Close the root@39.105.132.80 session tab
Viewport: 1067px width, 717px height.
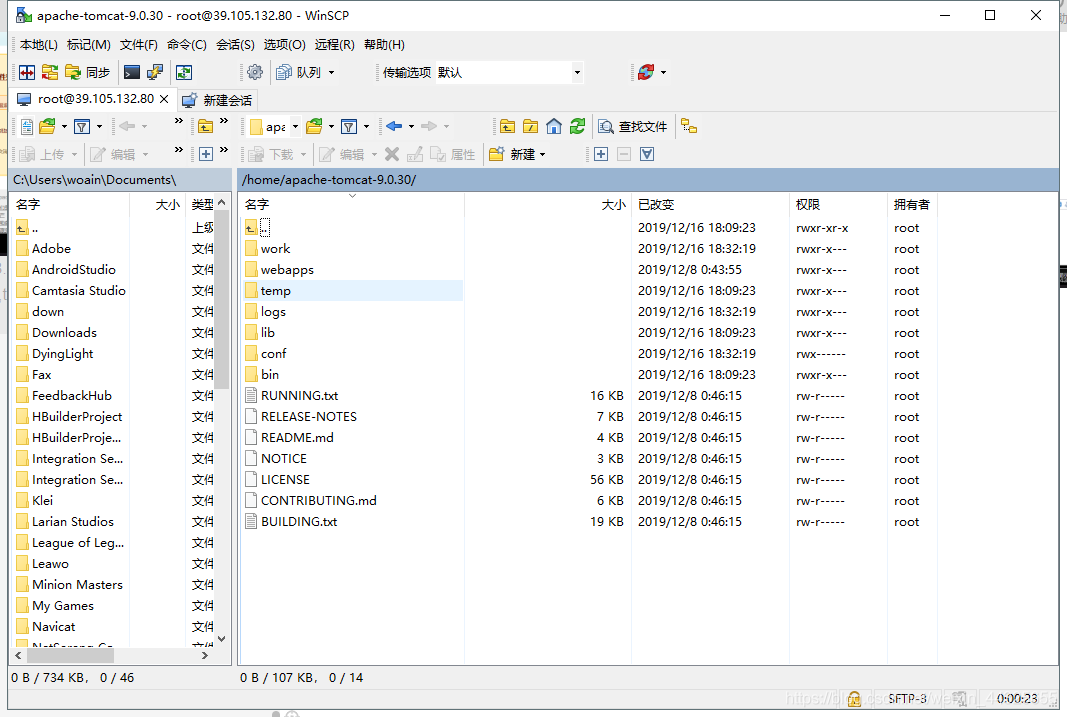point(164,99)
